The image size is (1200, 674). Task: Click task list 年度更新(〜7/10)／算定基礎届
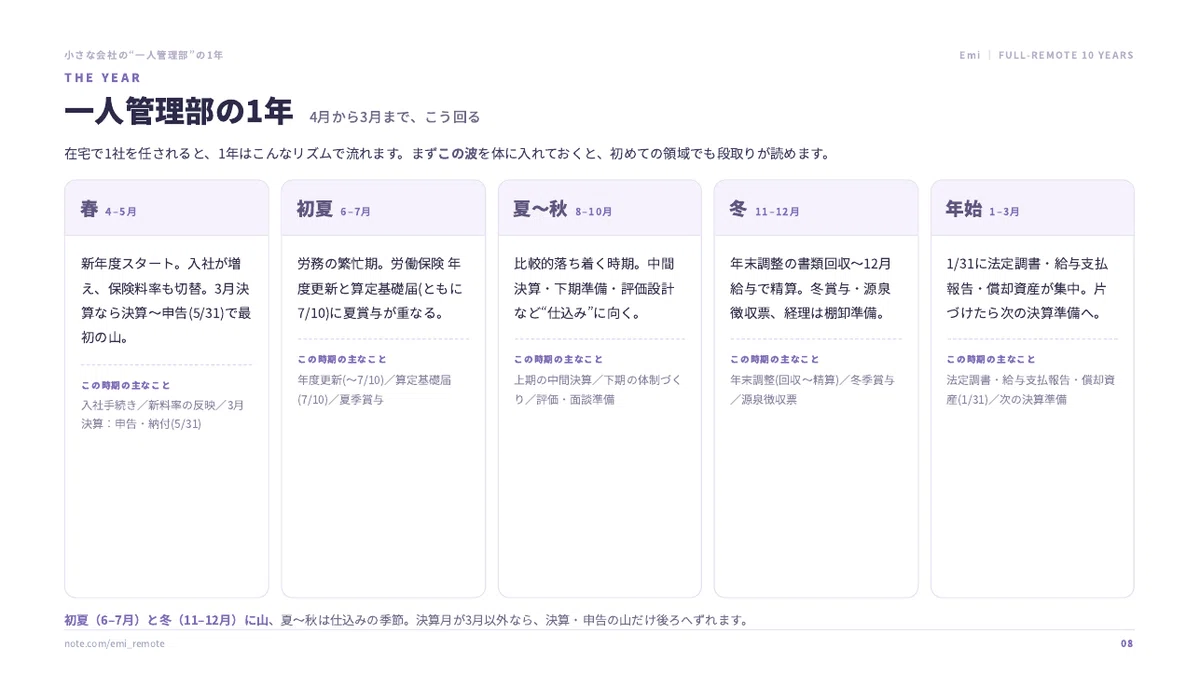[x=374, y=389]
